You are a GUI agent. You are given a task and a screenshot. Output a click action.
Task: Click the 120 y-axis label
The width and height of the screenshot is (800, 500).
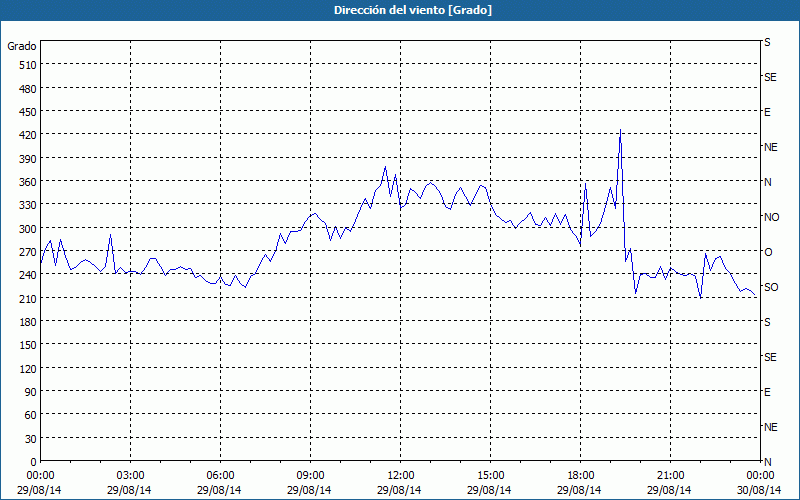point(28,368)
